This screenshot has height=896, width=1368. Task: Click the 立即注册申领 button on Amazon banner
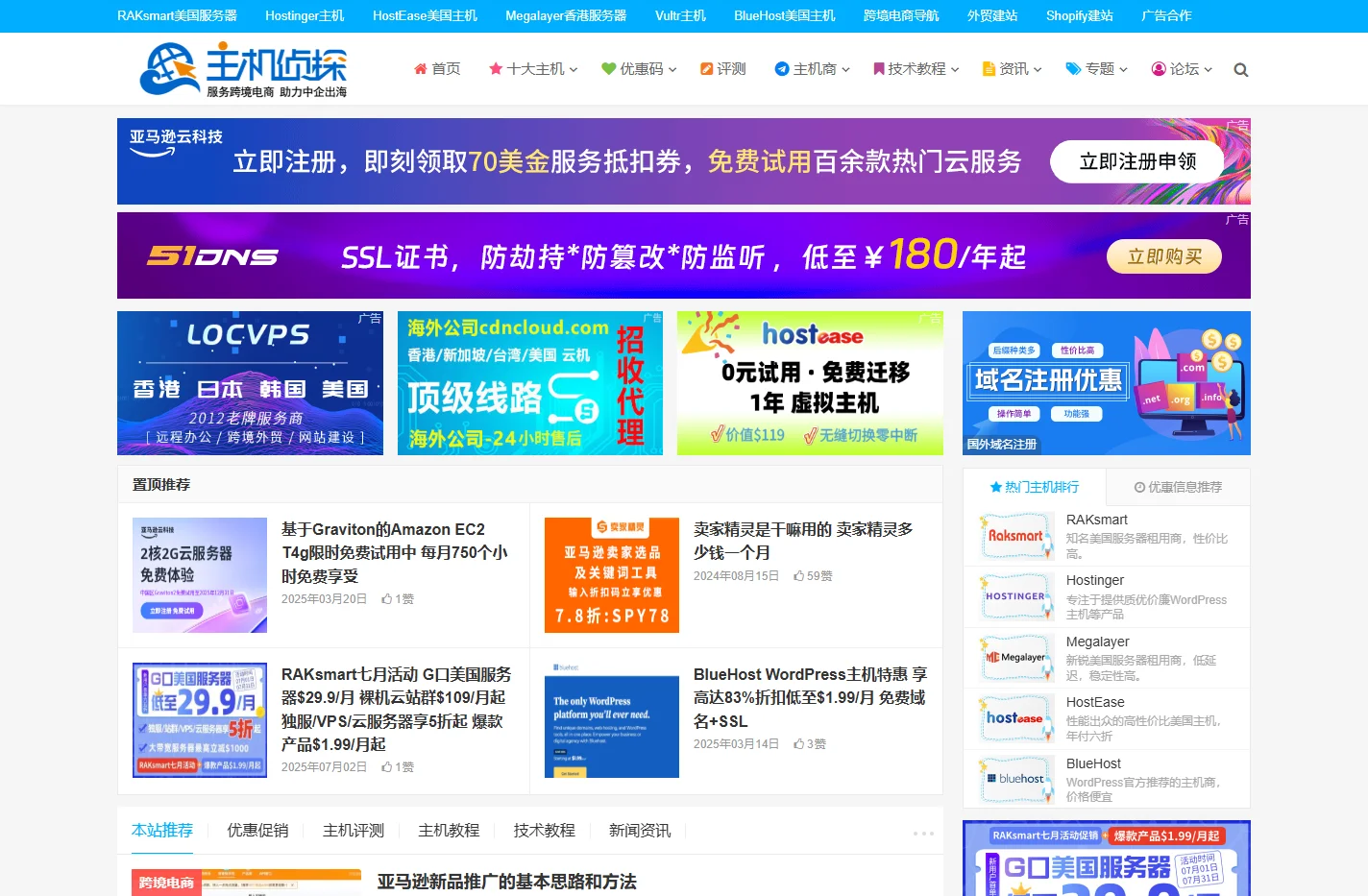tap(1137, 161)
